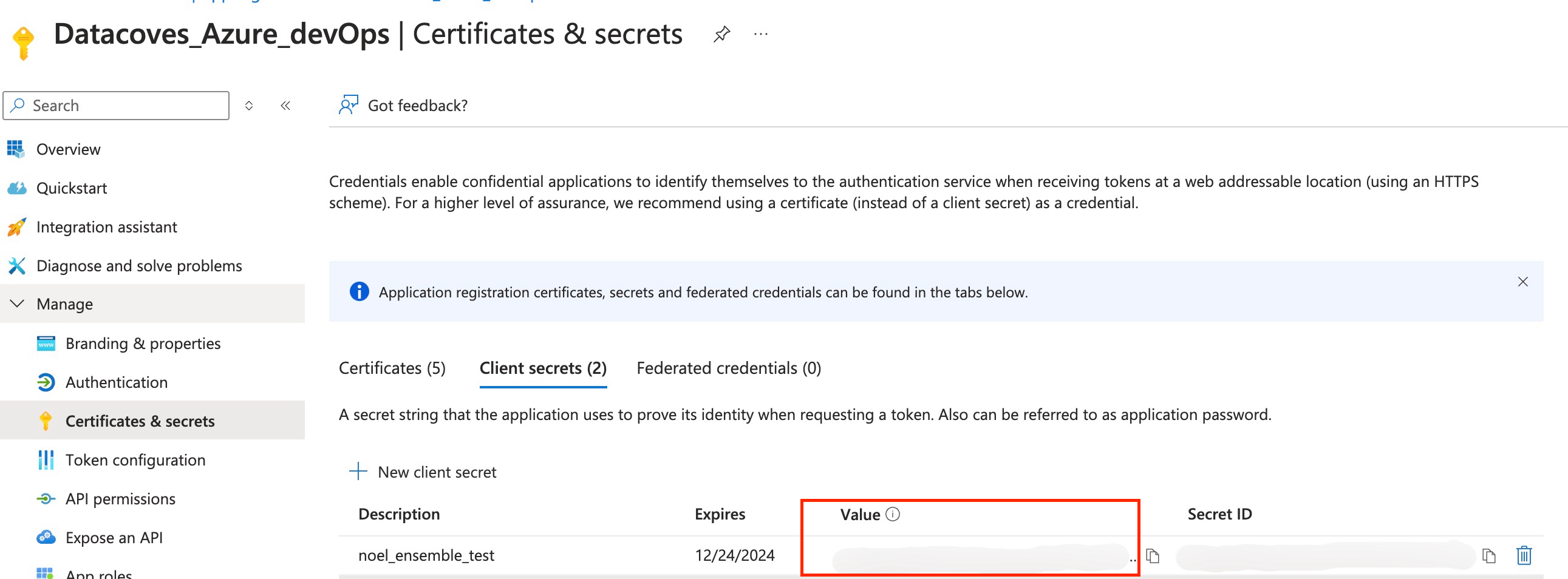Collapse the sidebar with double chevron

point(285,106)
